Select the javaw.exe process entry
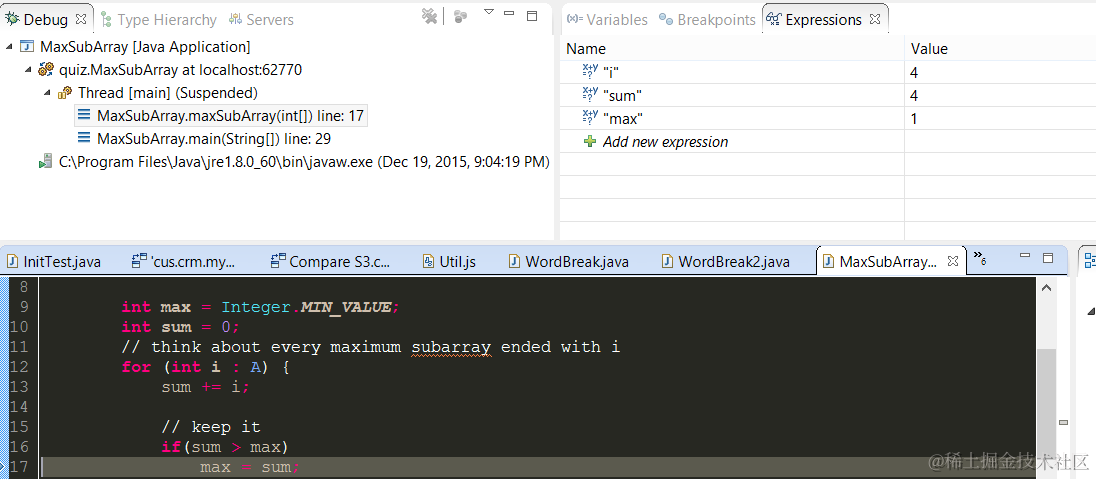The image size is (1096, 479). 303,162
